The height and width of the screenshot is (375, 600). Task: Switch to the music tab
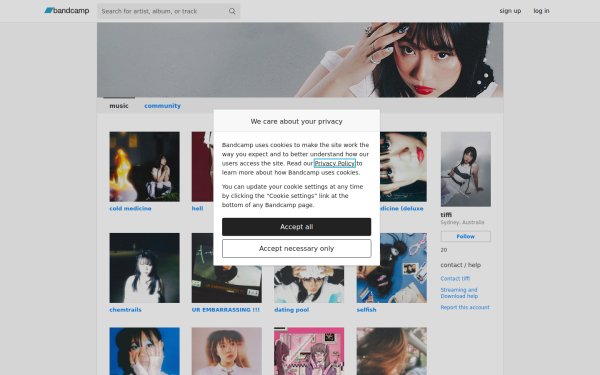coord(119,106)
